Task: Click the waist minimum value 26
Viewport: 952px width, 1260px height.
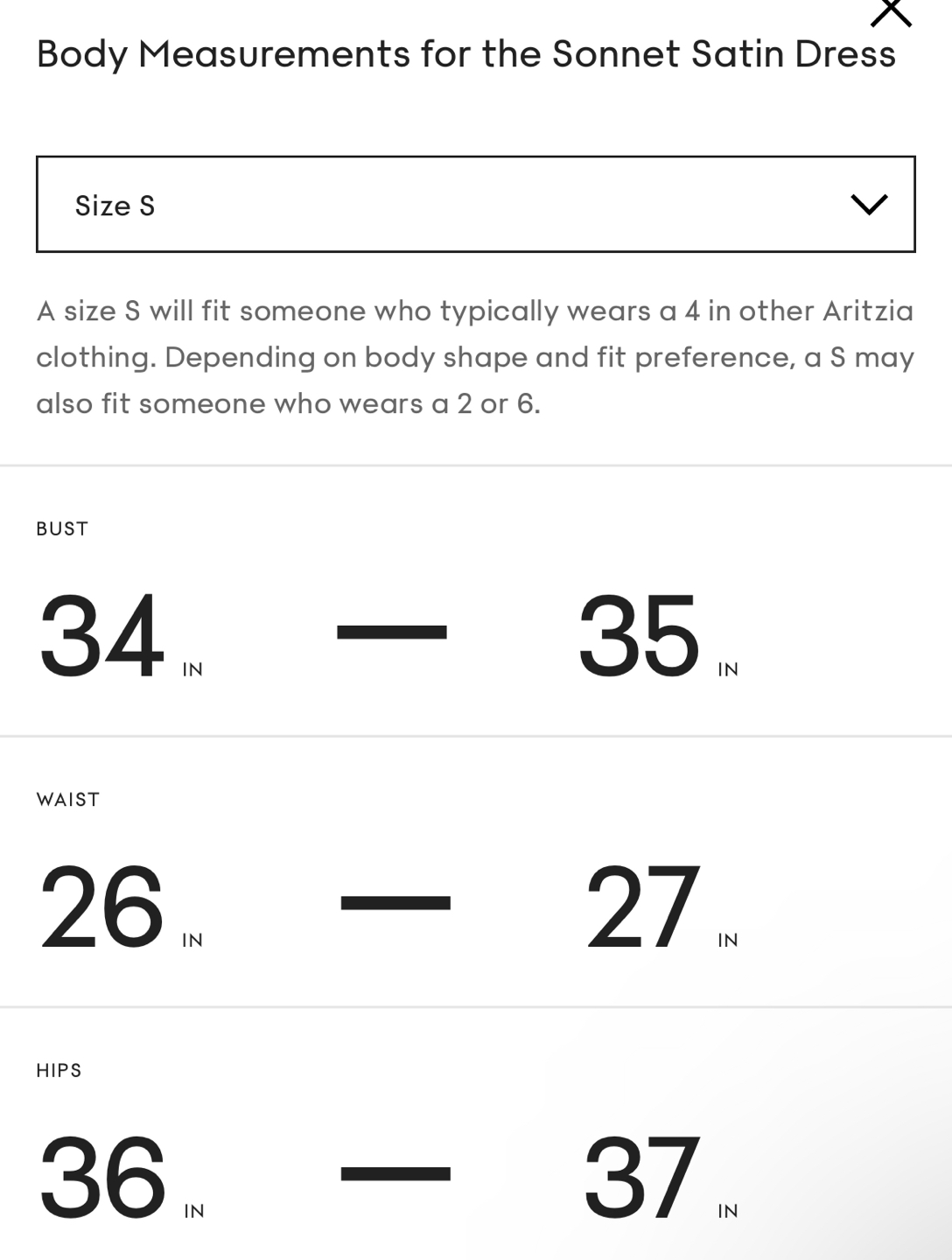Action: (x=101, y=906)
